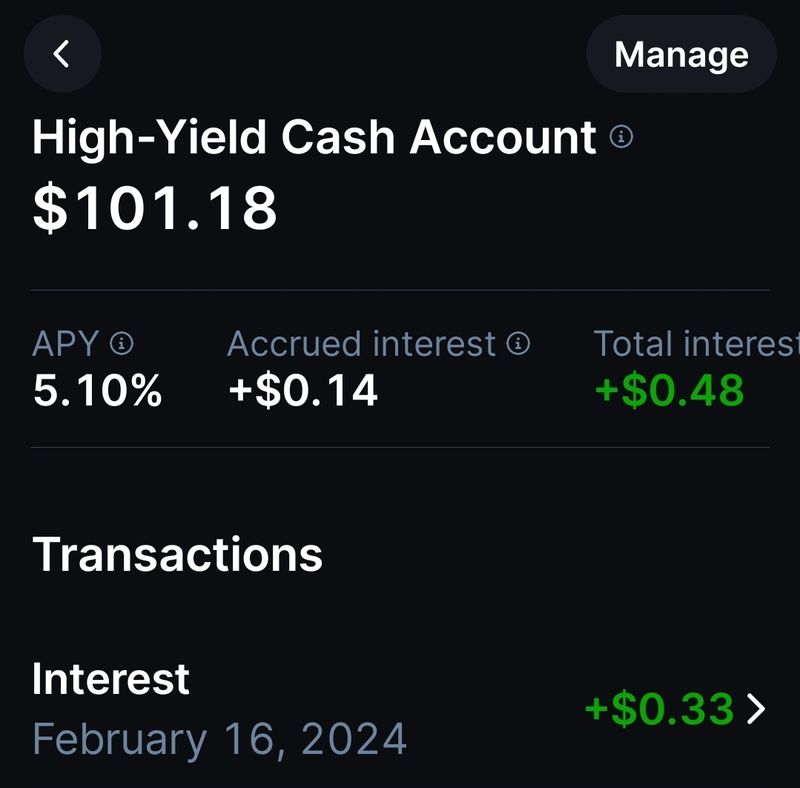Tap the divider line below the balance
Screen dimensions: 800x788
(x=400, y=290)
